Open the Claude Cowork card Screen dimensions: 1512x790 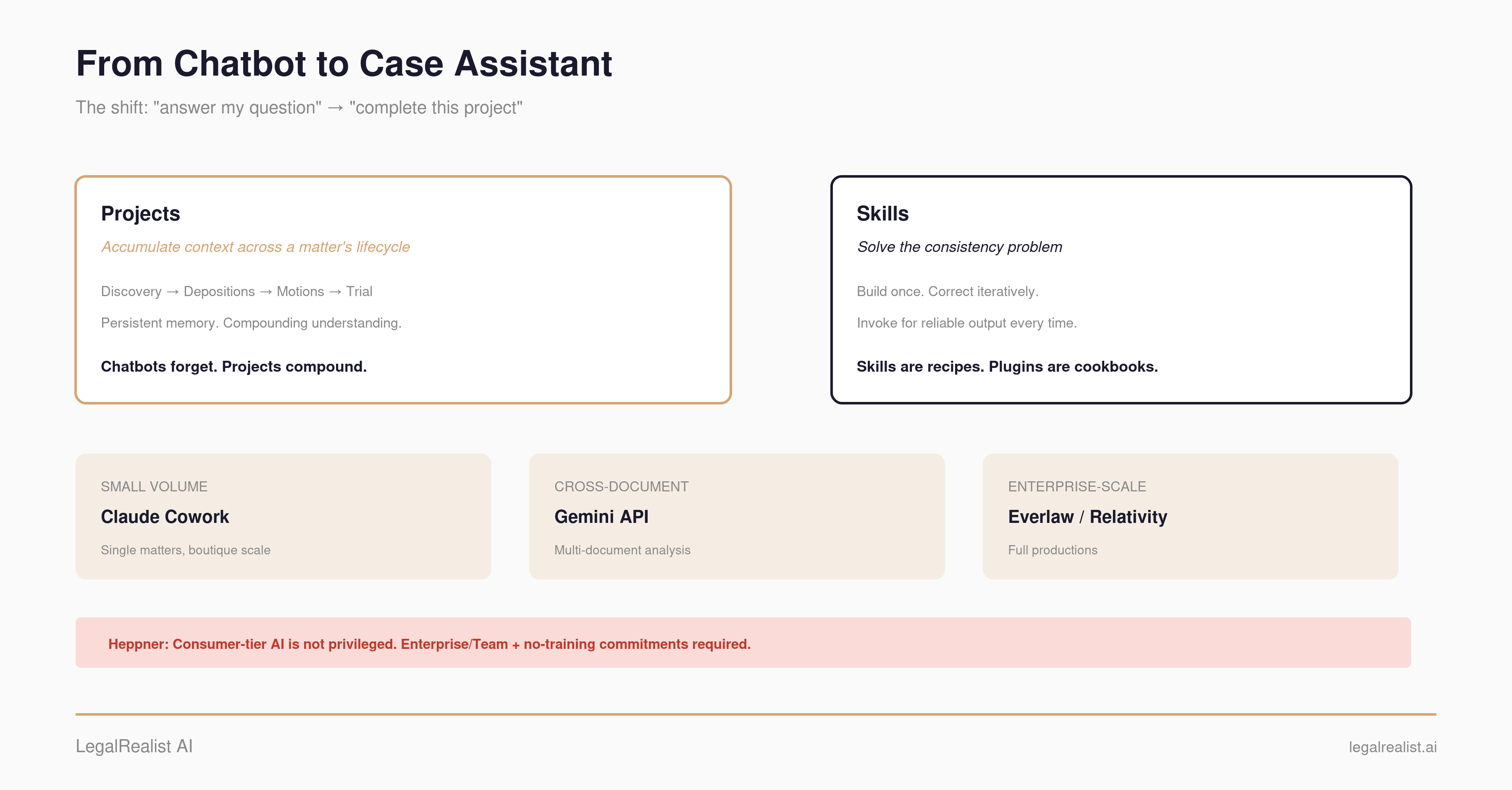283,517
